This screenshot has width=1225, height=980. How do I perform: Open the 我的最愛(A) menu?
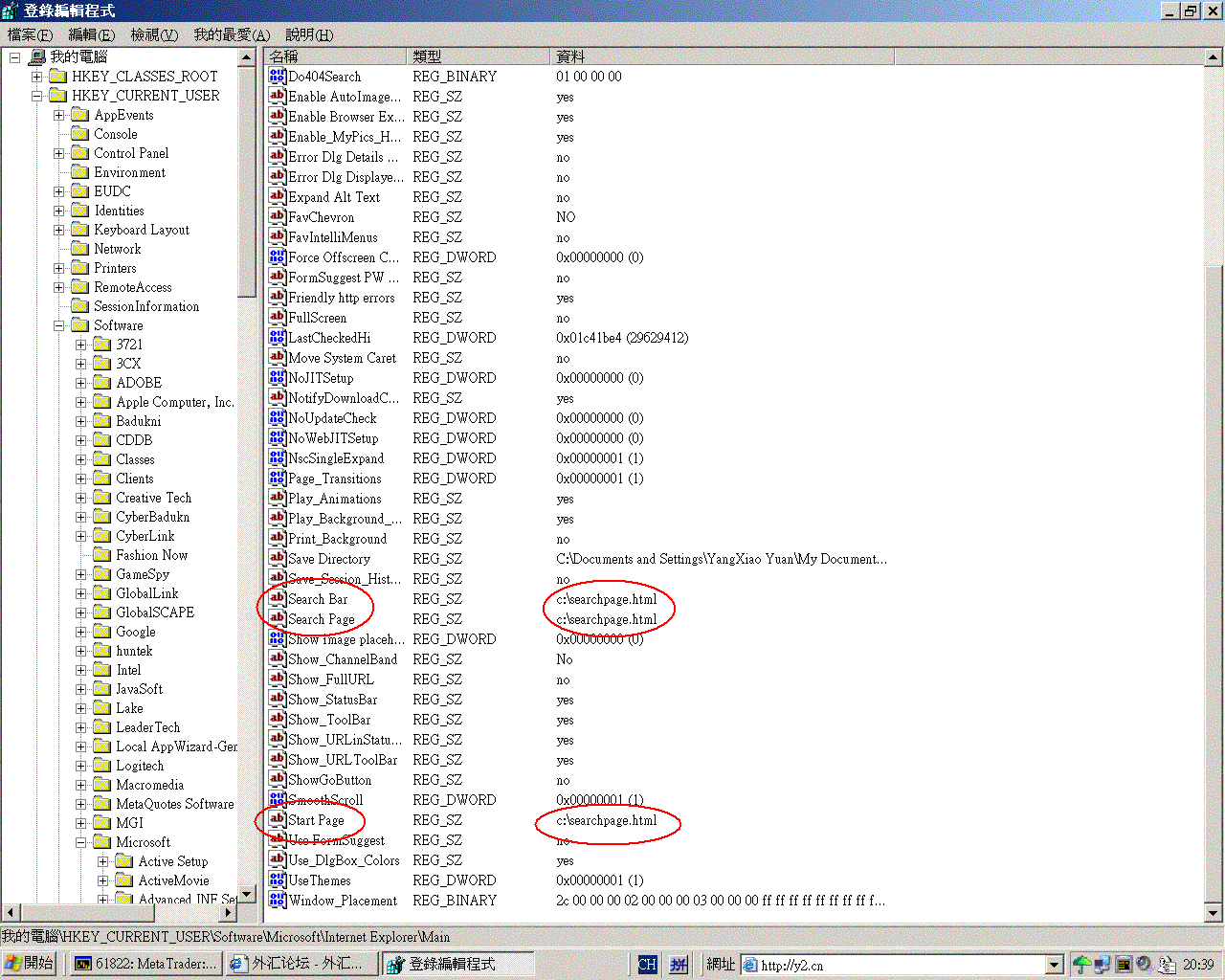pyautogui.click(x=232, y=35)
